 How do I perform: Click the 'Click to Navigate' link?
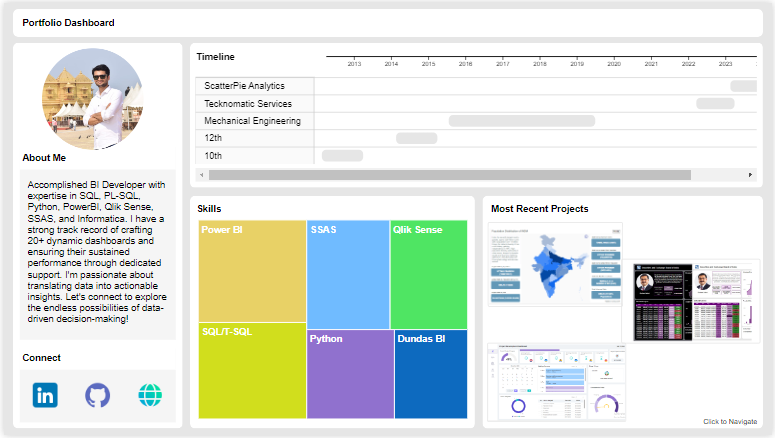730,422
